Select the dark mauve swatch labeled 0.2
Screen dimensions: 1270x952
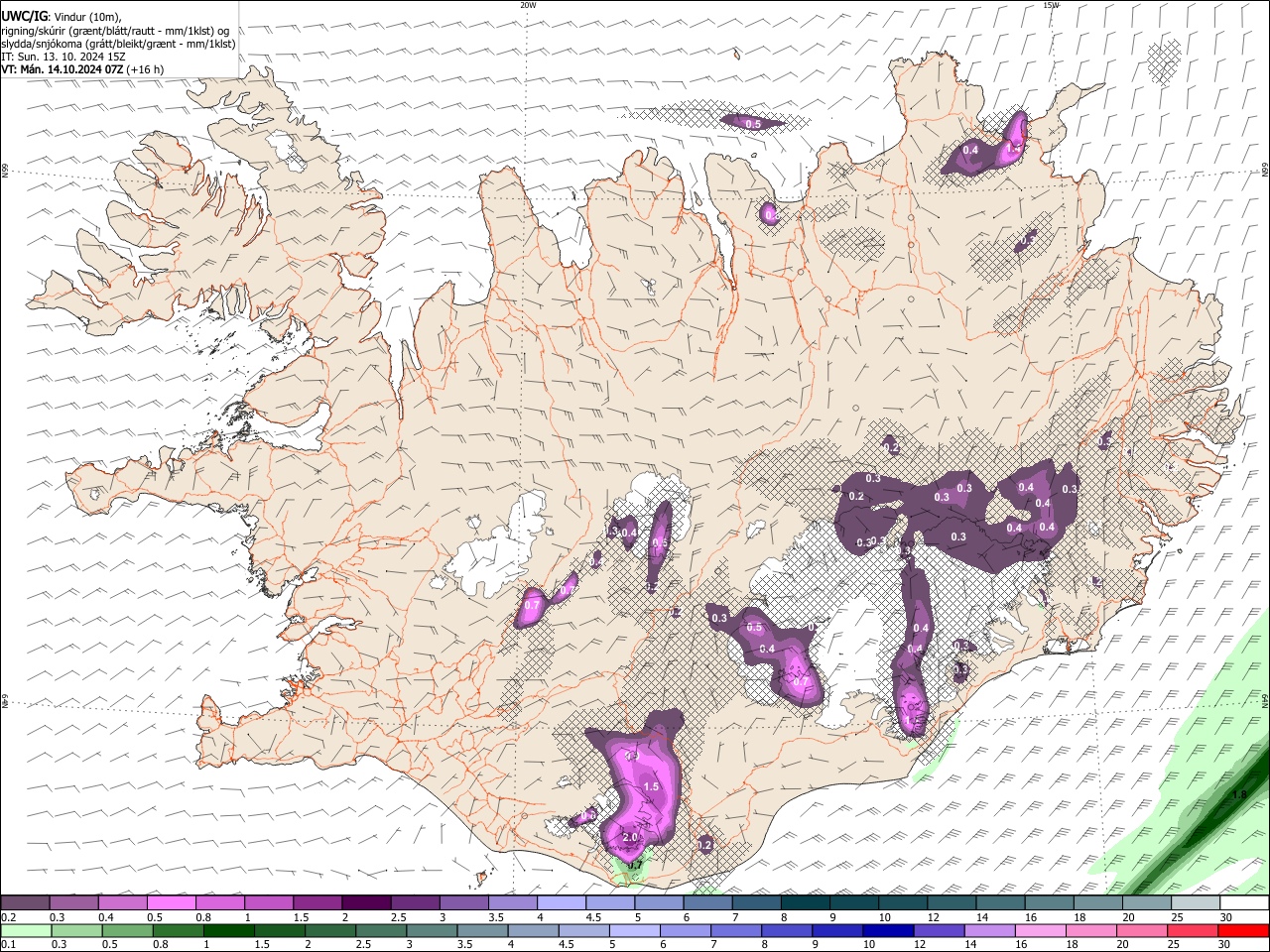pyautogui.click(x=26, y=903)
